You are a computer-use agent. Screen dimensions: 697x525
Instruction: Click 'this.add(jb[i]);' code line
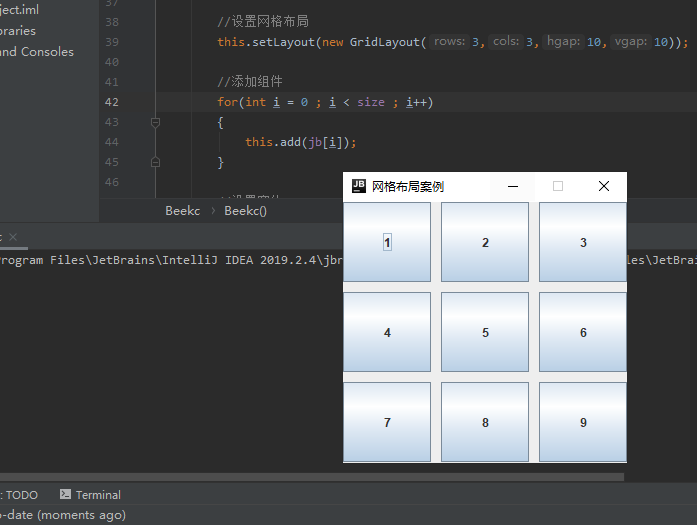(300, 142)
